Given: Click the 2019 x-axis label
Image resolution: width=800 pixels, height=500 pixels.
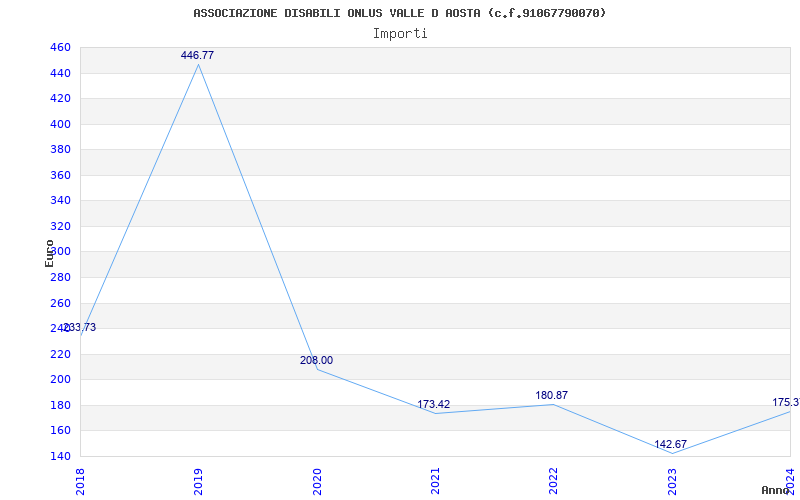Looking at the screenshot, I should 198,482.
